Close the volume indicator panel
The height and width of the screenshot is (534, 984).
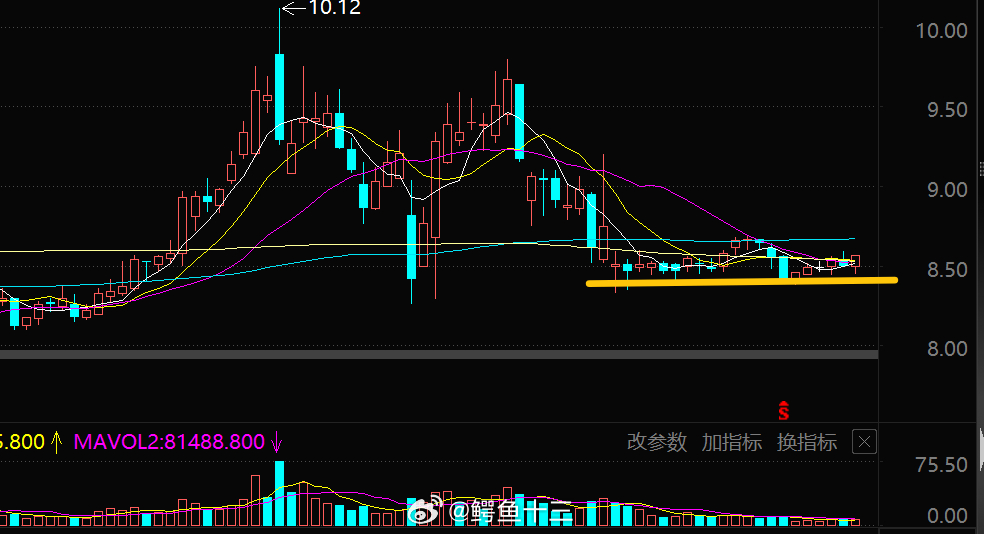coord(864,442)
